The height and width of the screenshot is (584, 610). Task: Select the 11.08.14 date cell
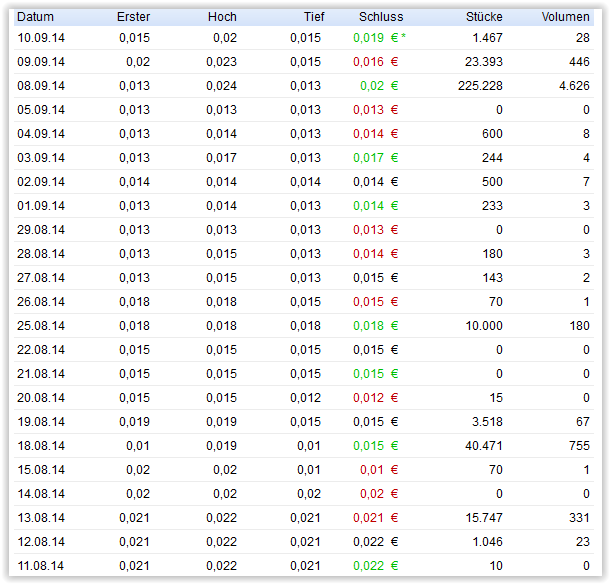(x=41, y=566)
